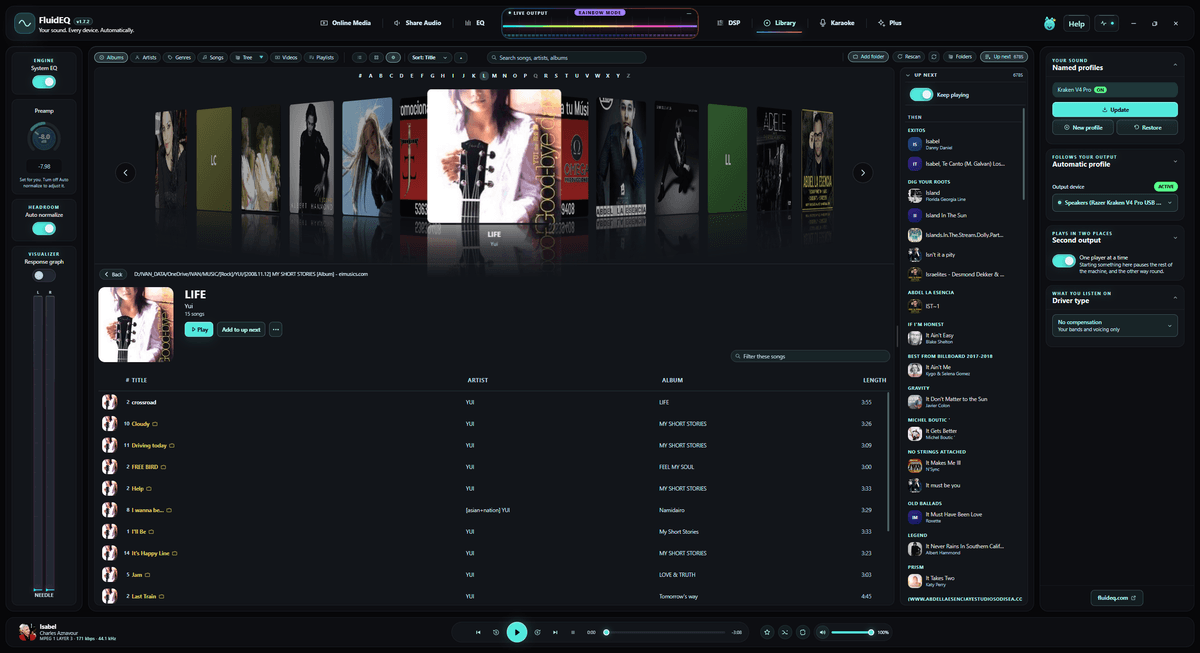Click Add to up next button
The width and height of the screenshot is (1200, 653).
[x=241, y=329]
